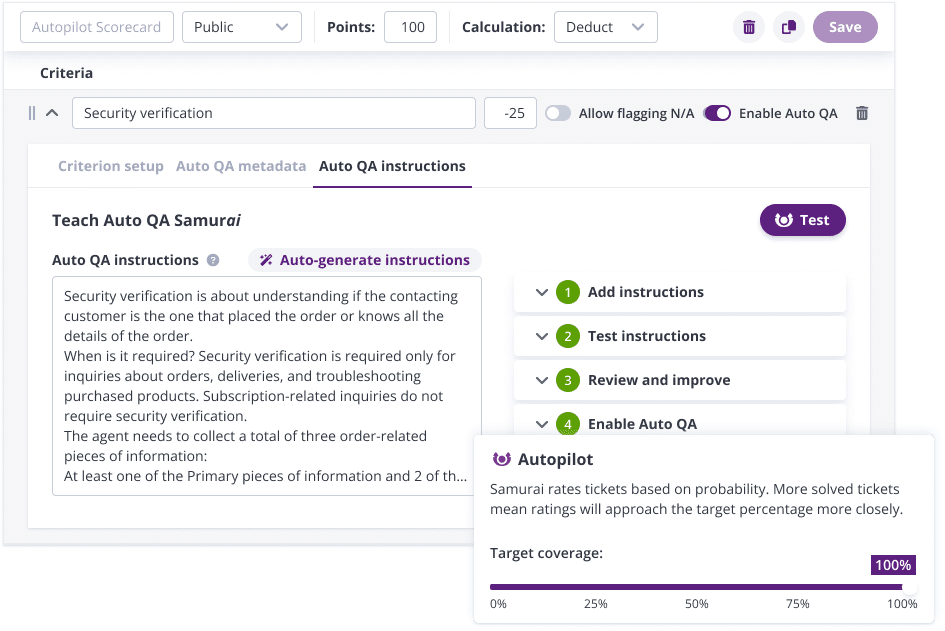Click the duplicate scorecard icon
The width and height of the screenshot is (945, 631).
point(789,27)
